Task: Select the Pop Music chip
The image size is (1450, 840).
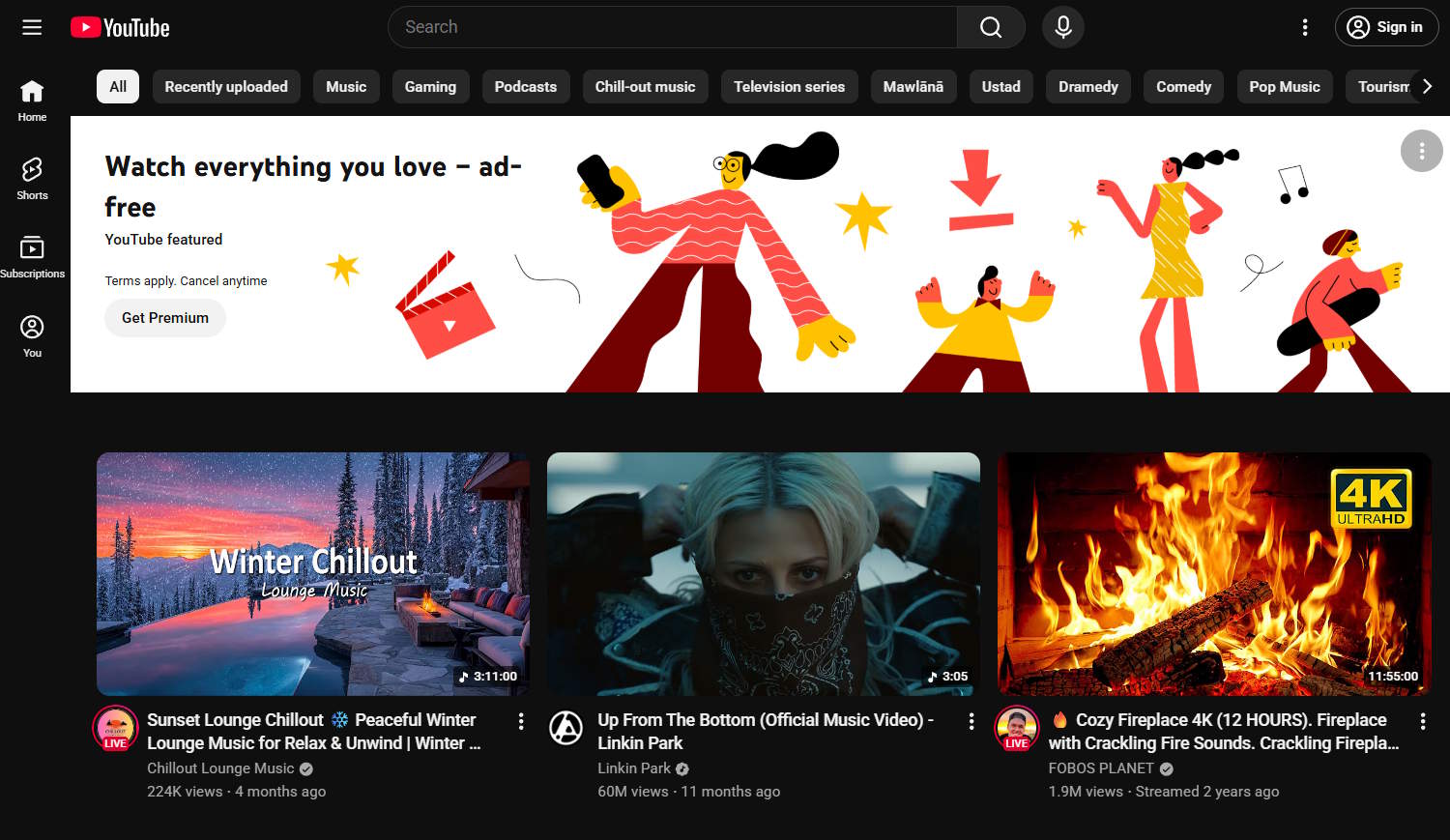Action: (1285, 87)
